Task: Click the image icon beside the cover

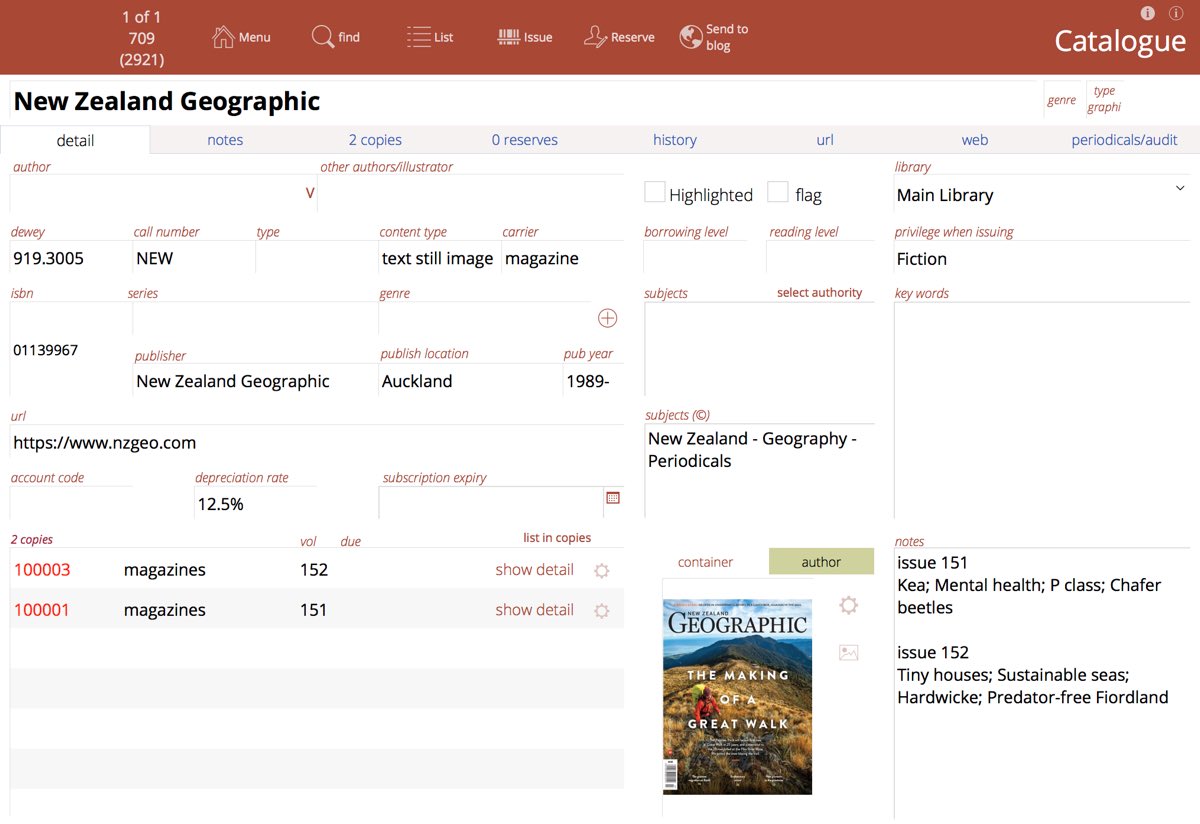Action: click(x=848, y=653)
